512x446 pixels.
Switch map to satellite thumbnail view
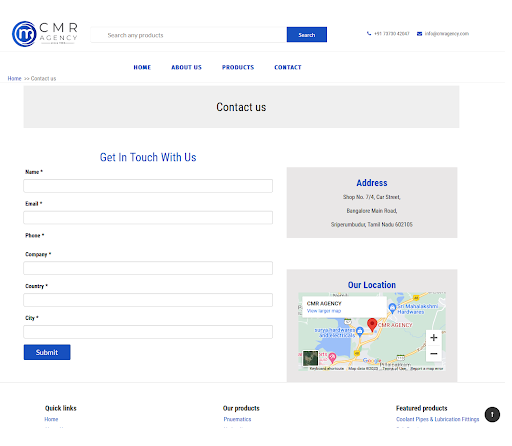[310, 358]
